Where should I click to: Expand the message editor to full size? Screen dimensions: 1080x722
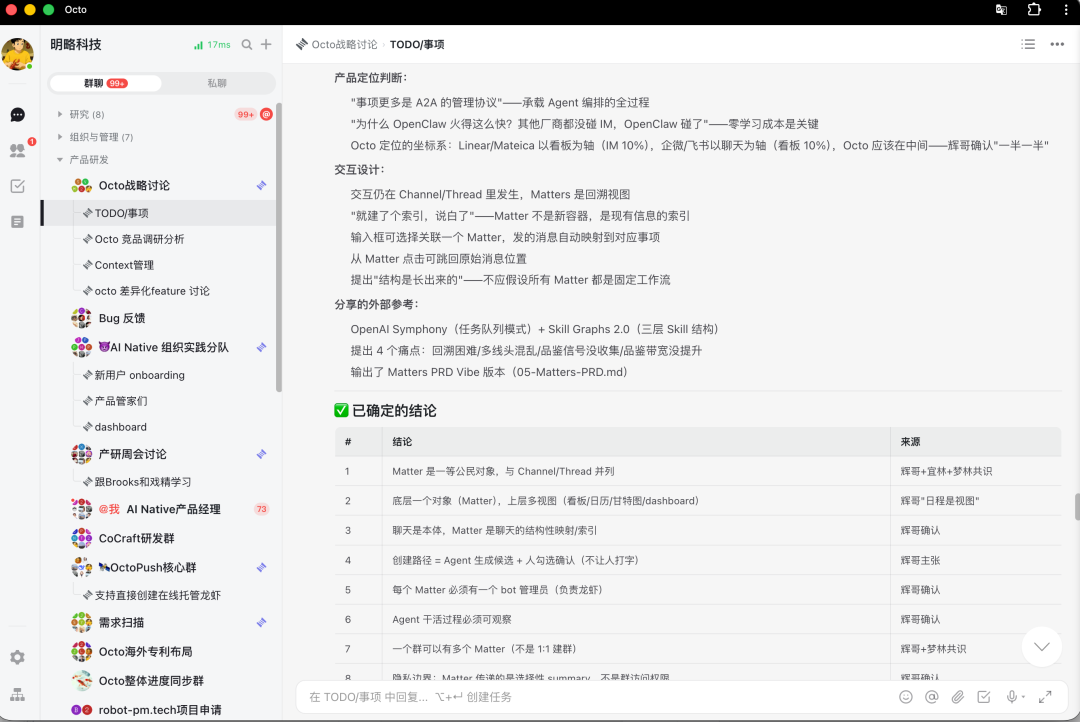[x=1045, y=697]
